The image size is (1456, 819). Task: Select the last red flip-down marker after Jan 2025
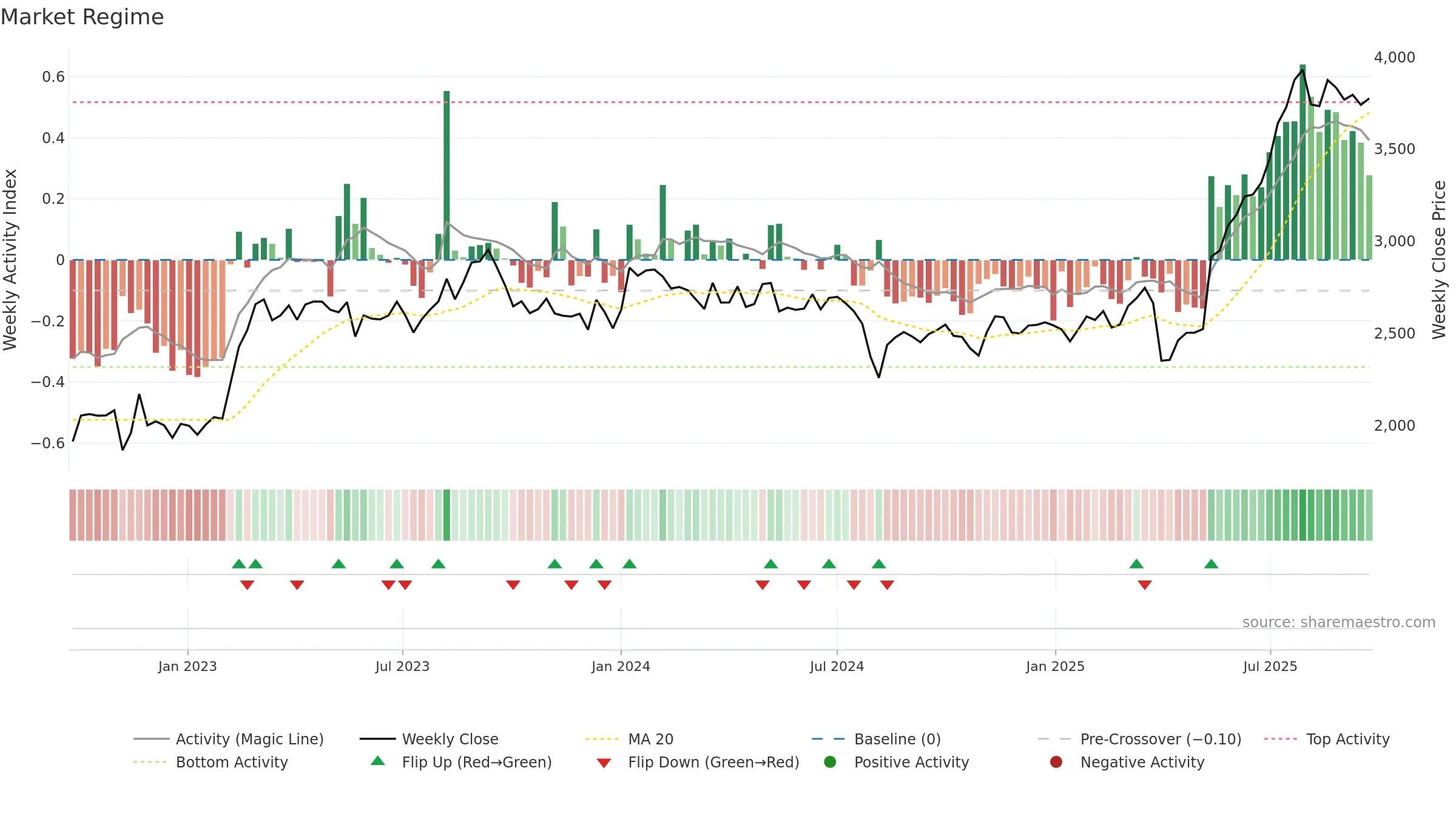1145,585
